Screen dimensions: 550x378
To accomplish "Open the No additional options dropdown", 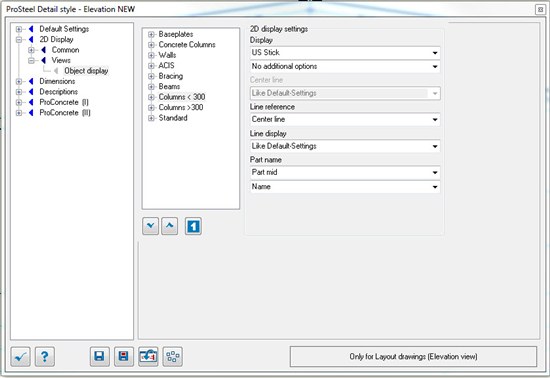I will click(345, 67).
